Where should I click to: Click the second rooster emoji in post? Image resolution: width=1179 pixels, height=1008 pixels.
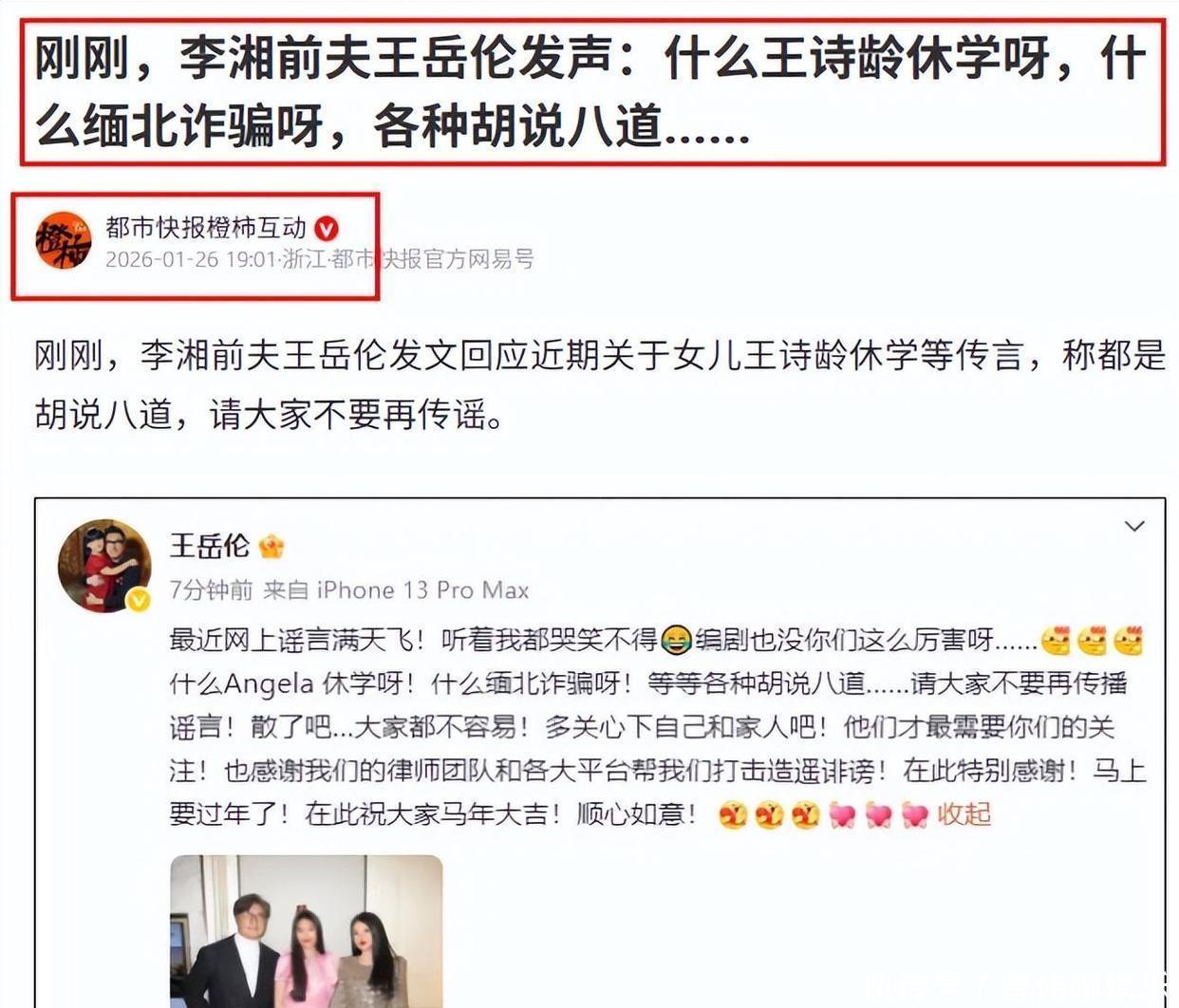point(1092,641)
